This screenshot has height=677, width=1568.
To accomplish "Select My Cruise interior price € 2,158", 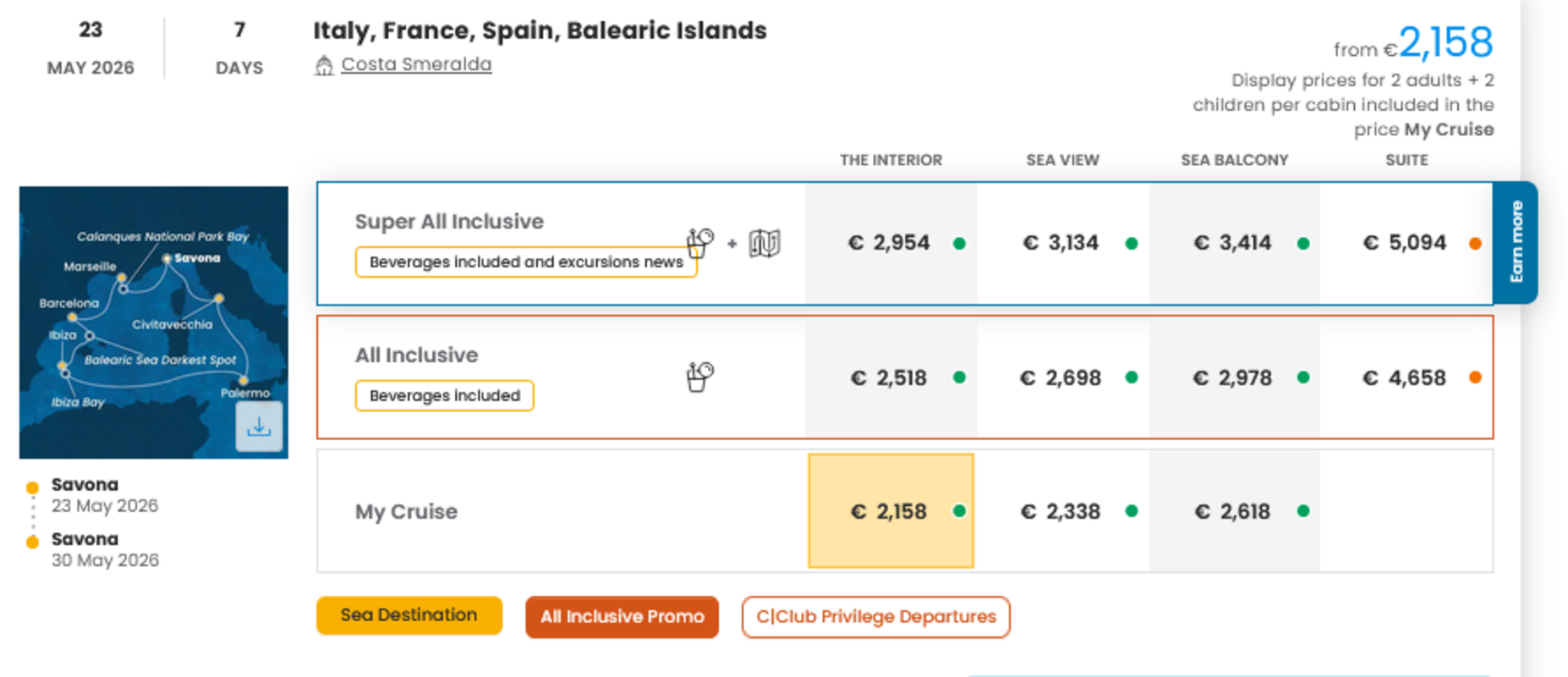I will pyautogui.click(x=890, y=511).
